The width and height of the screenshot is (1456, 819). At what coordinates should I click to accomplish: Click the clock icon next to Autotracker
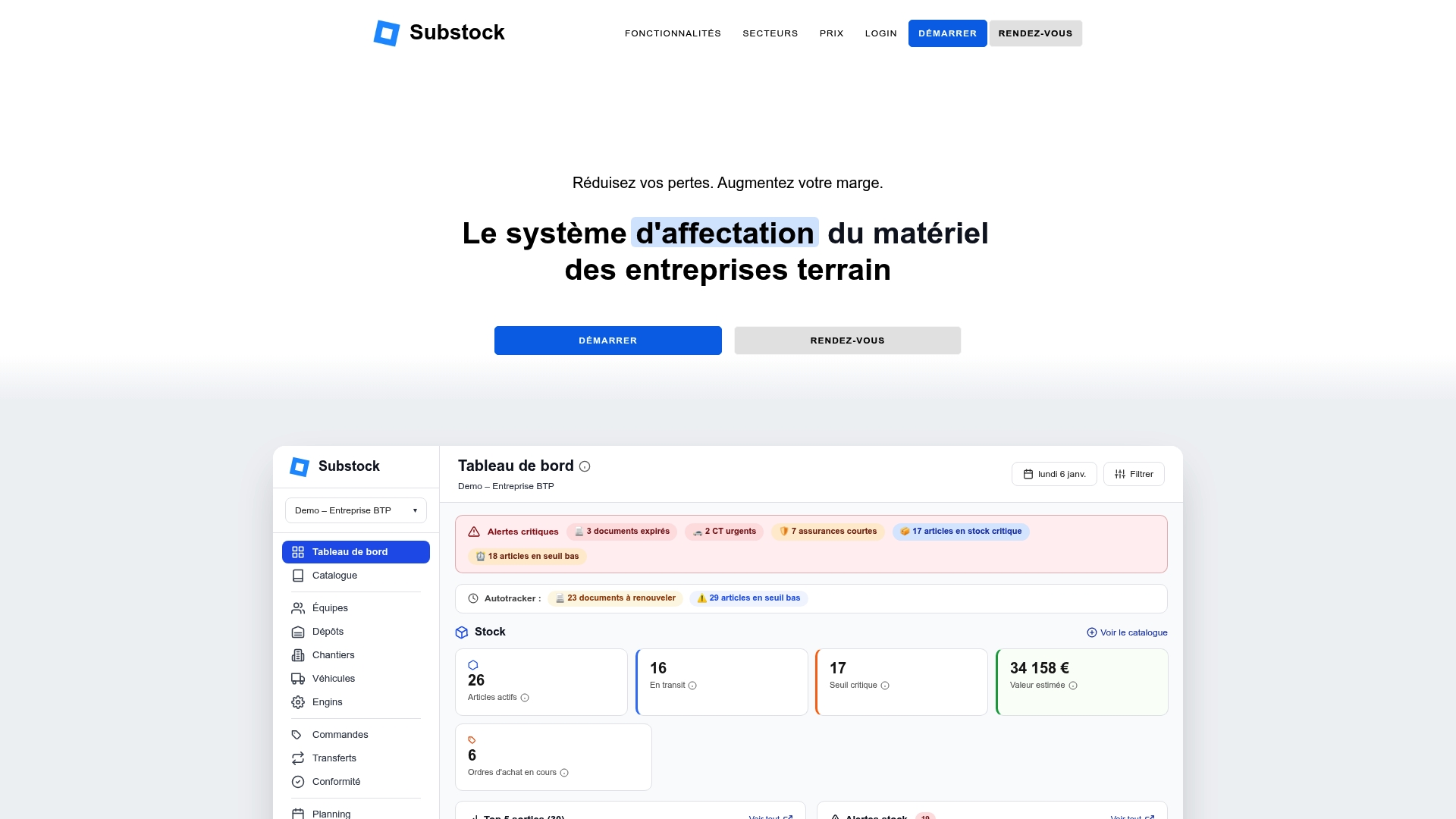click(x=473, y=598)
